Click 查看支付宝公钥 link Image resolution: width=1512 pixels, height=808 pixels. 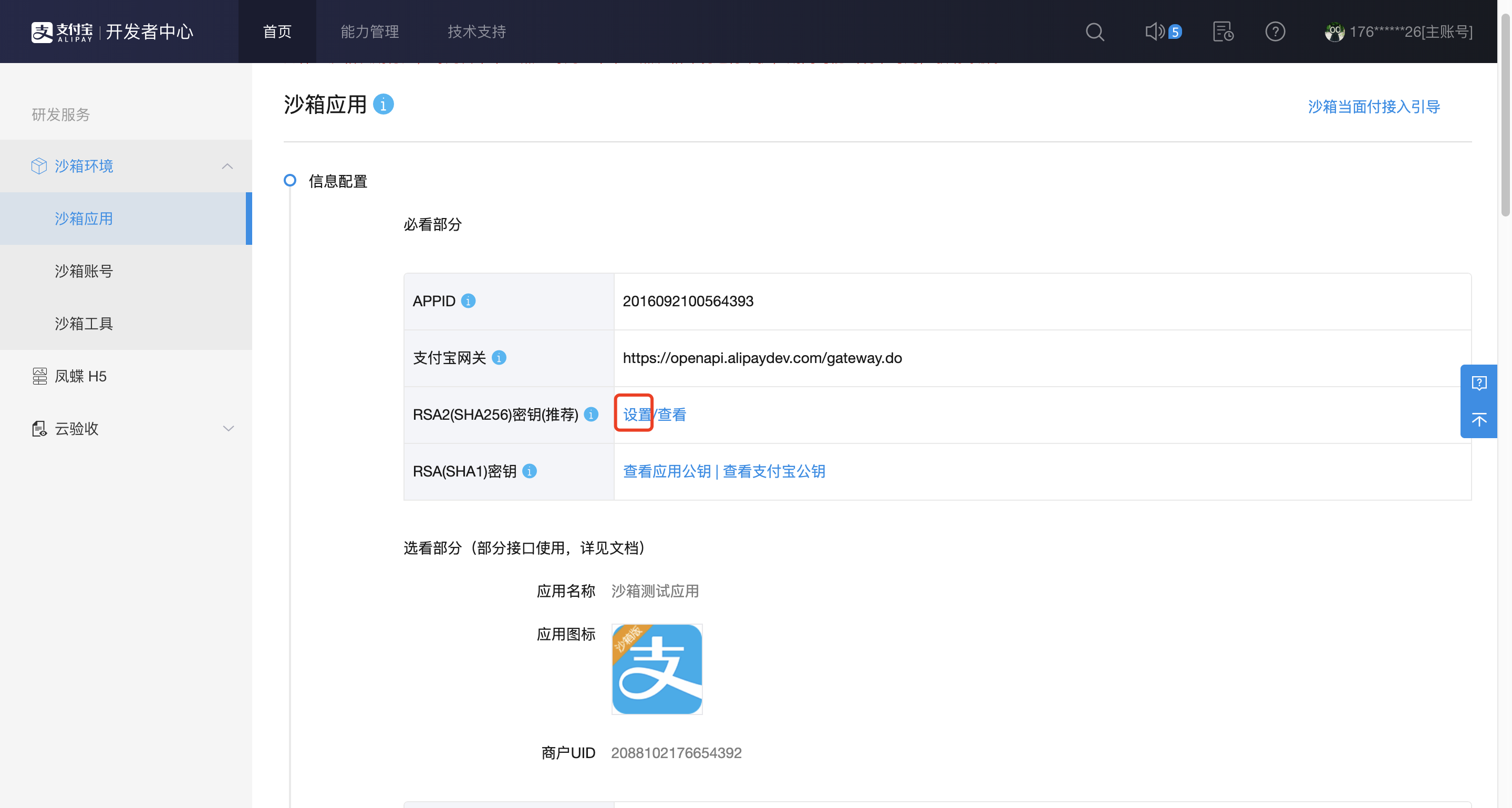[774, 472]
